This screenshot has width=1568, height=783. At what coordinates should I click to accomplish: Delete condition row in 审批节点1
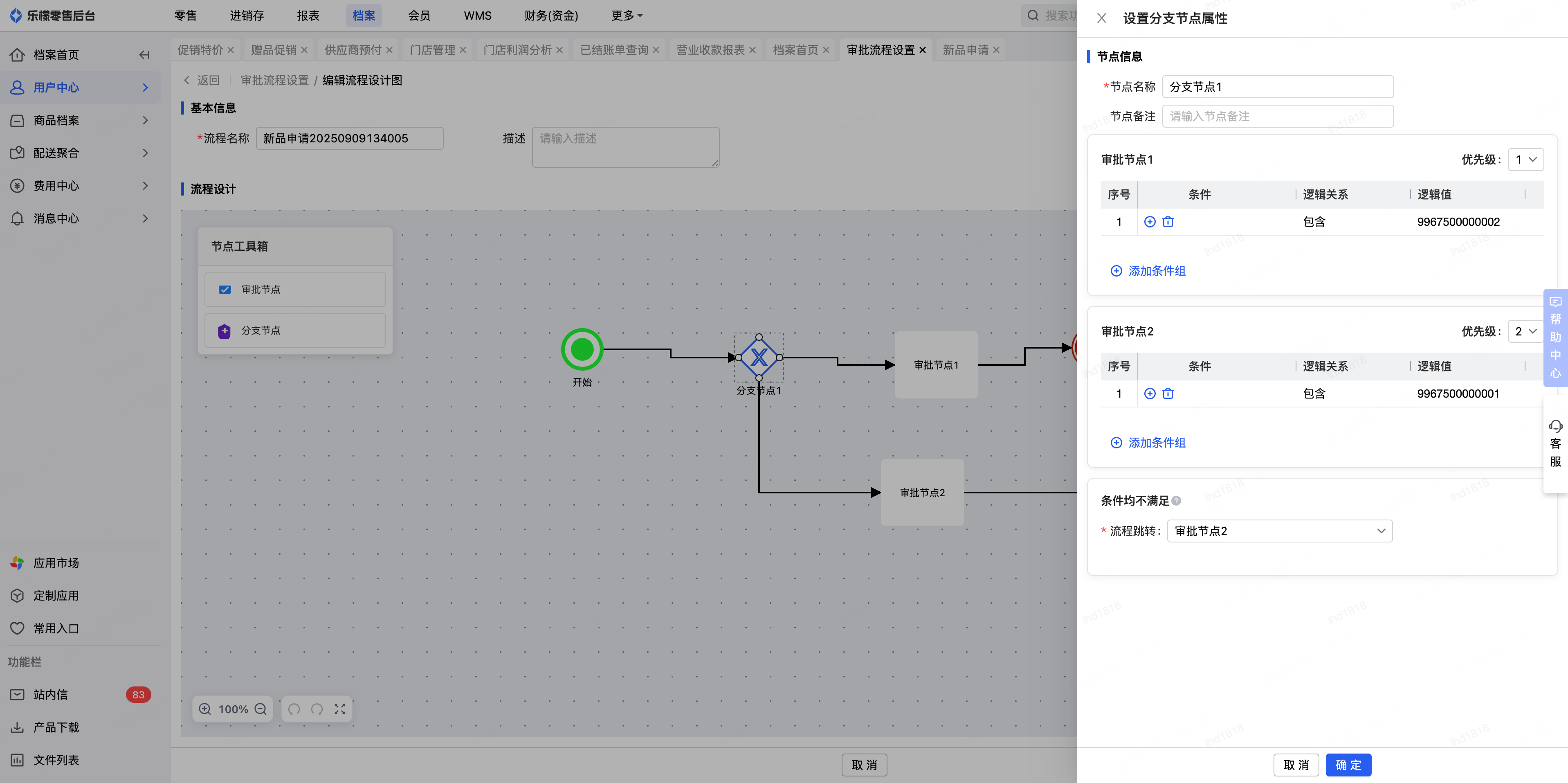(x=1168, y=222)
